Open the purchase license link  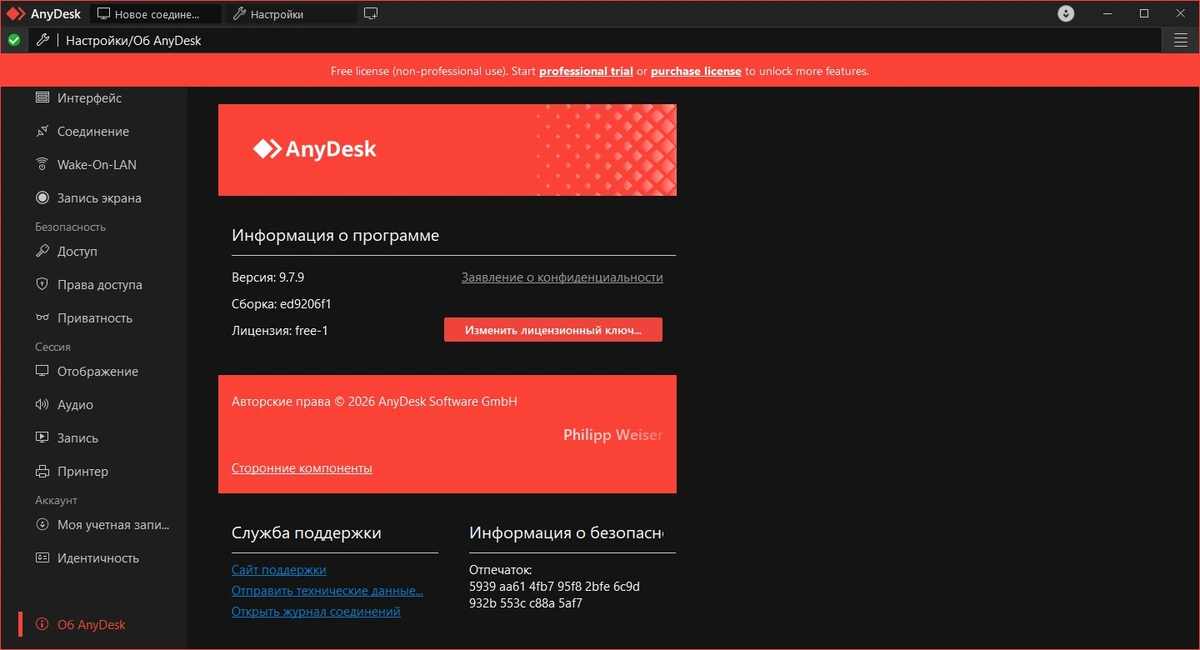point(696,71)
